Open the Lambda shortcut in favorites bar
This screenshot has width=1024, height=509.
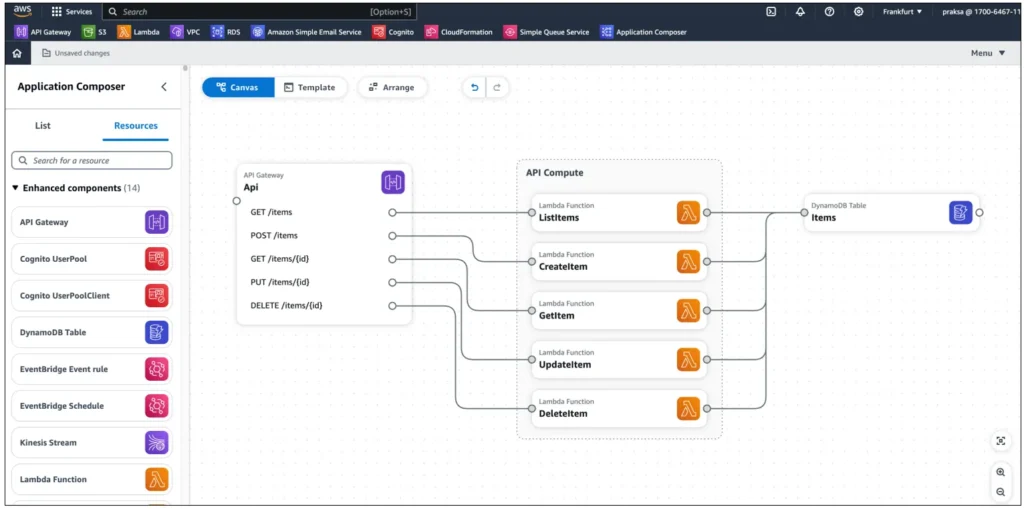[138, 31]
